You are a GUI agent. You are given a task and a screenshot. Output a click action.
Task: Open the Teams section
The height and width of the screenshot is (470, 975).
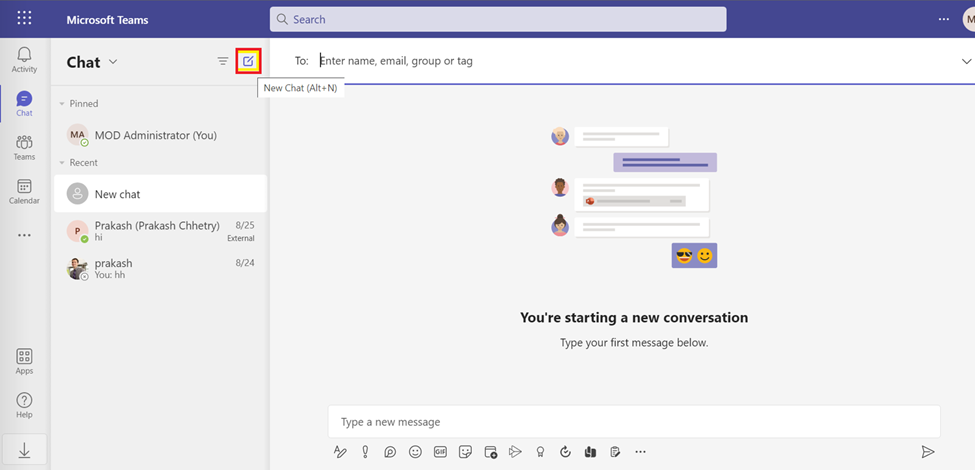[x=24, y=148]
